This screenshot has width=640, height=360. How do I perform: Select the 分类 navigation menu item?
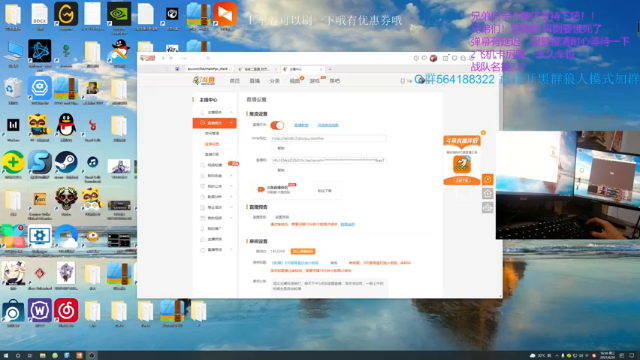275,81
